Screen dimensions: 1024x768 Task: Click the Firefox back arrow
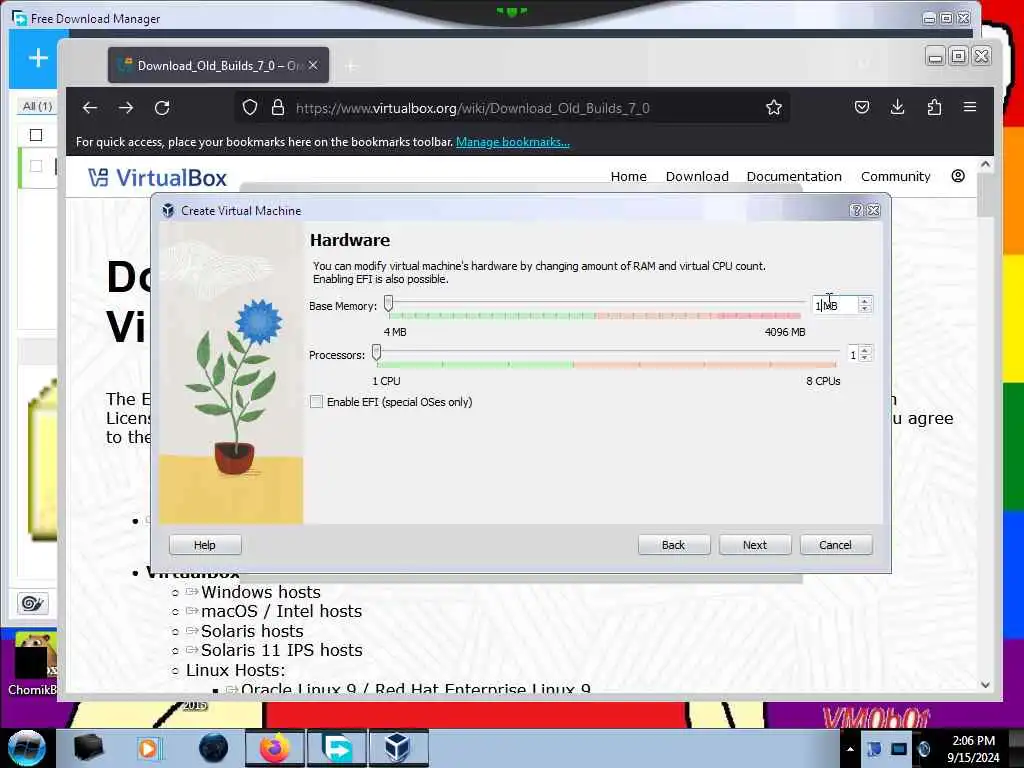(x=90, y=108)
